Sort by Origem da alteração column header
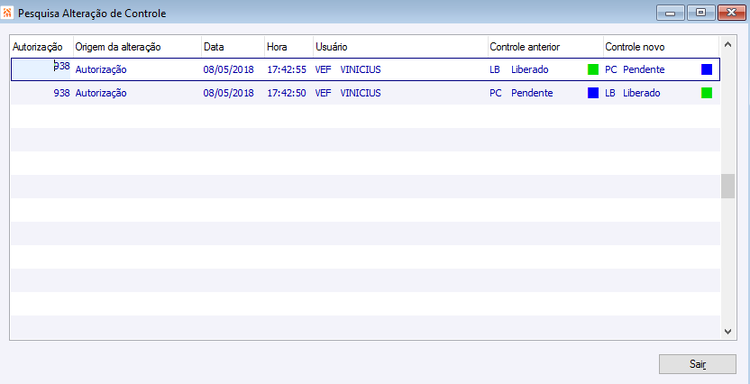This screenshot has height=384, width=750. click(x=137, y=47)
